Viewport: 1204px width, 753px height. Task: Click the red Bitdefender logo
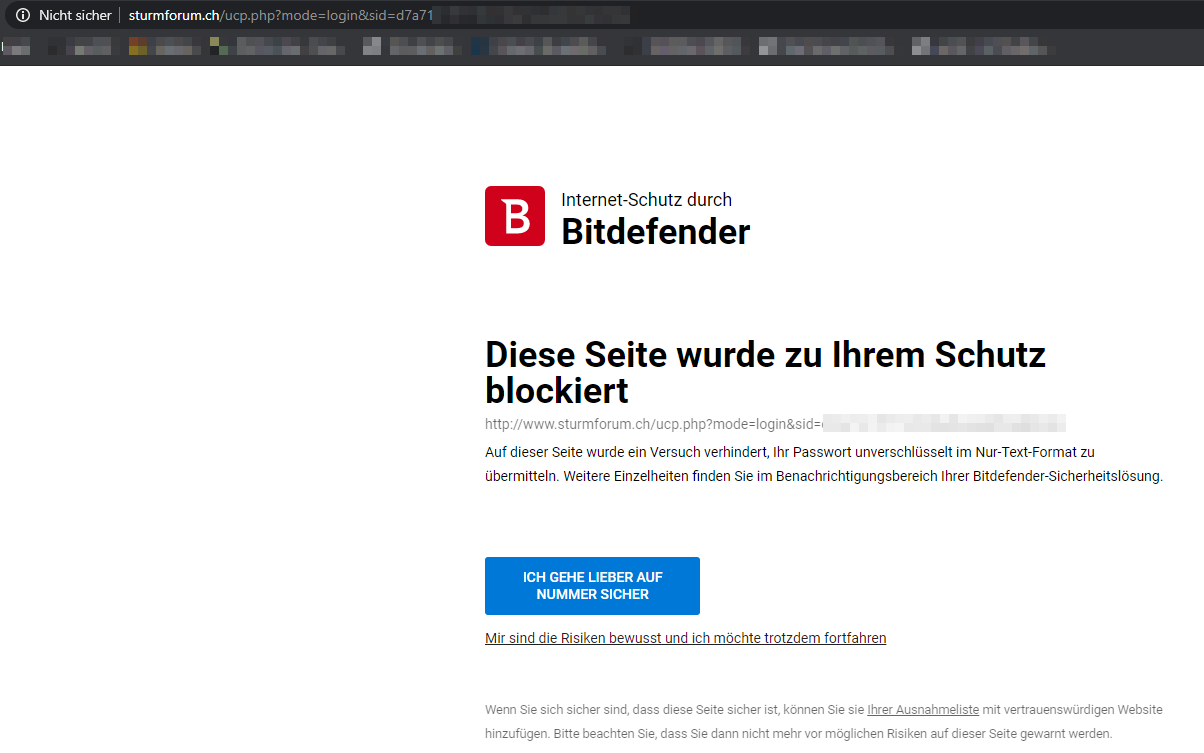(515, 216)
